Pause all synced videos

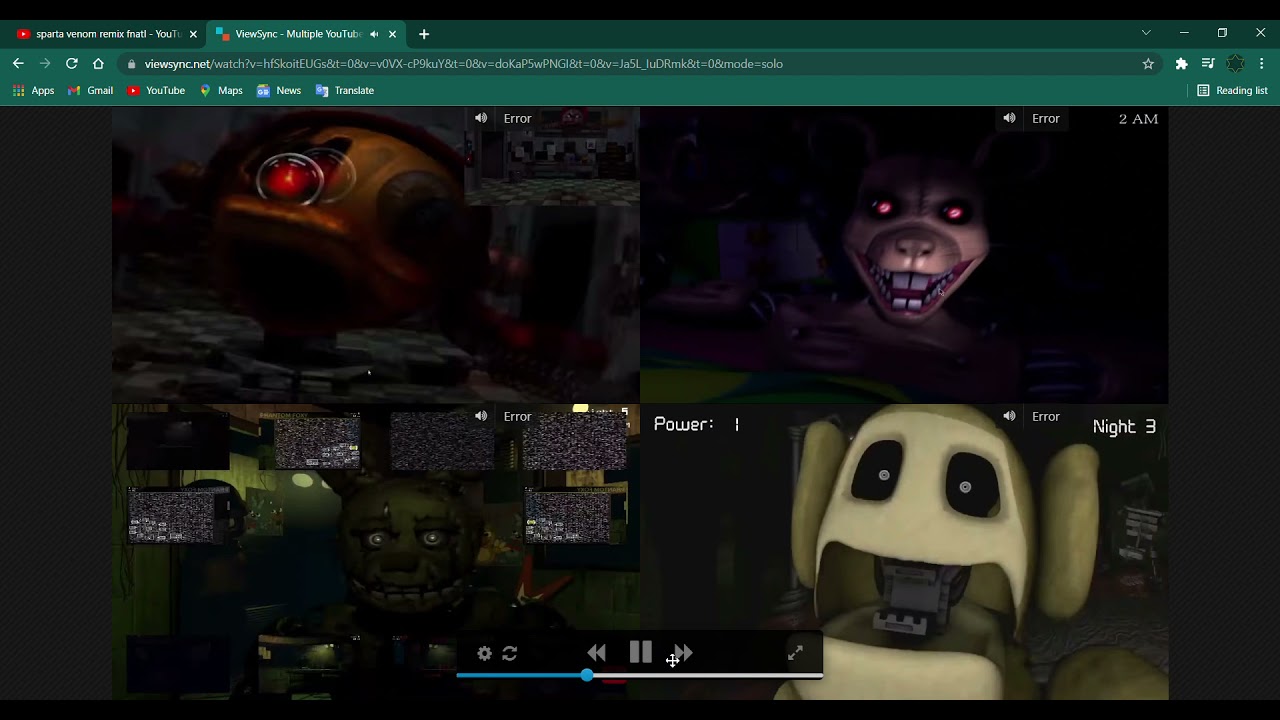(x=641, y=652)
